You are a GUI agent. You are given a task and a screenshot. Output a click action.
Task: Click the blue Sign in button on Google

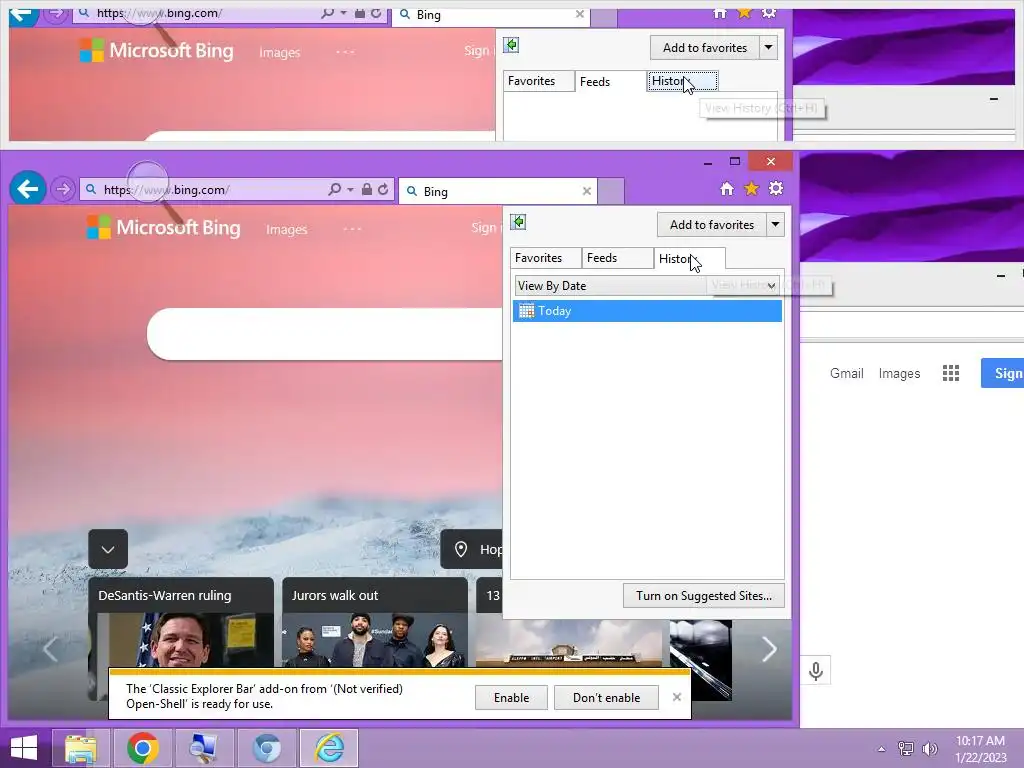pos(1002,373)
